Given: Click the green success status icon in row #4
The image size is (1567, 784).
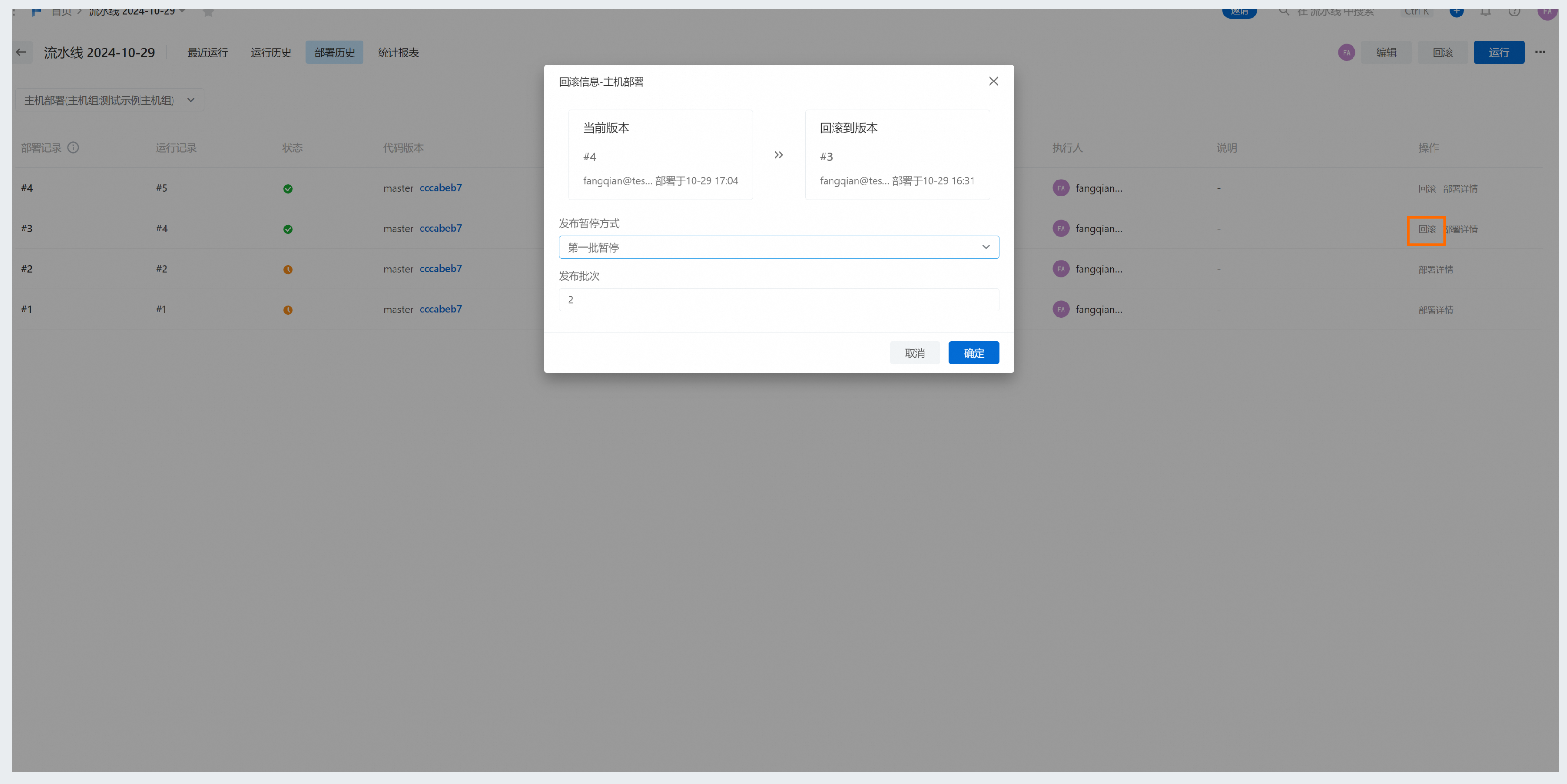Looking at the screenshot, I should tap(288, 188).
